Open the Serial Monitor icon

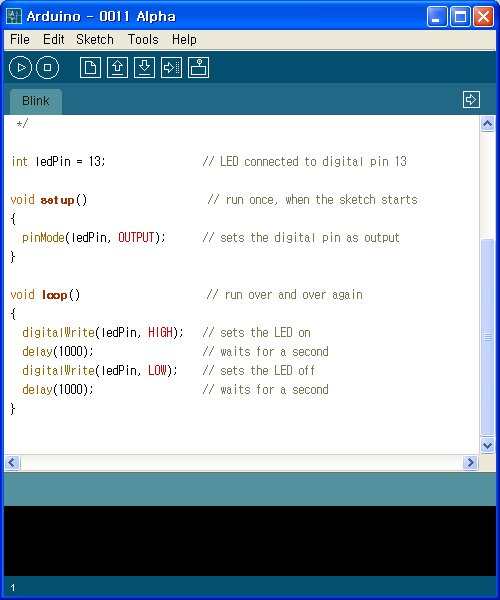click(x=198, y=68)
